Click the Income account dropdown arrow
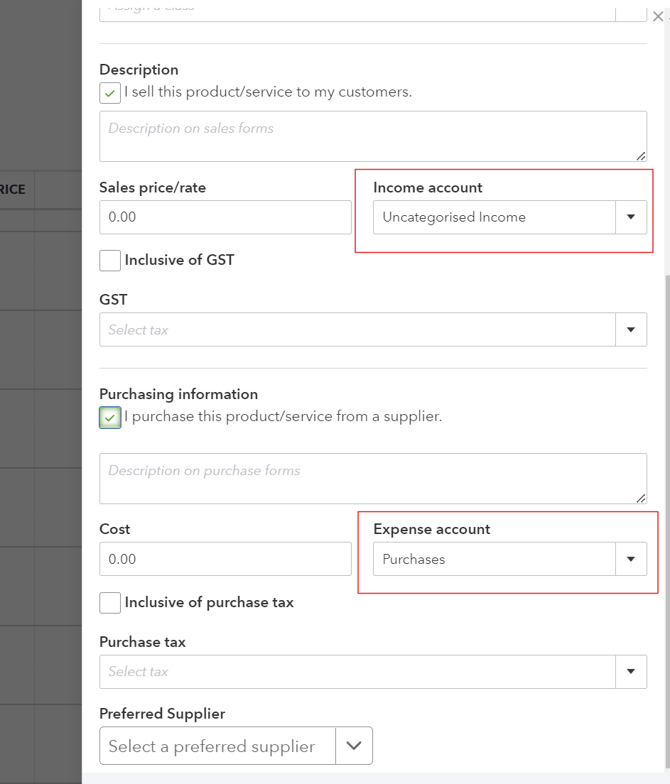The width and height of the screenshot is (670, 784). point(631,217)
